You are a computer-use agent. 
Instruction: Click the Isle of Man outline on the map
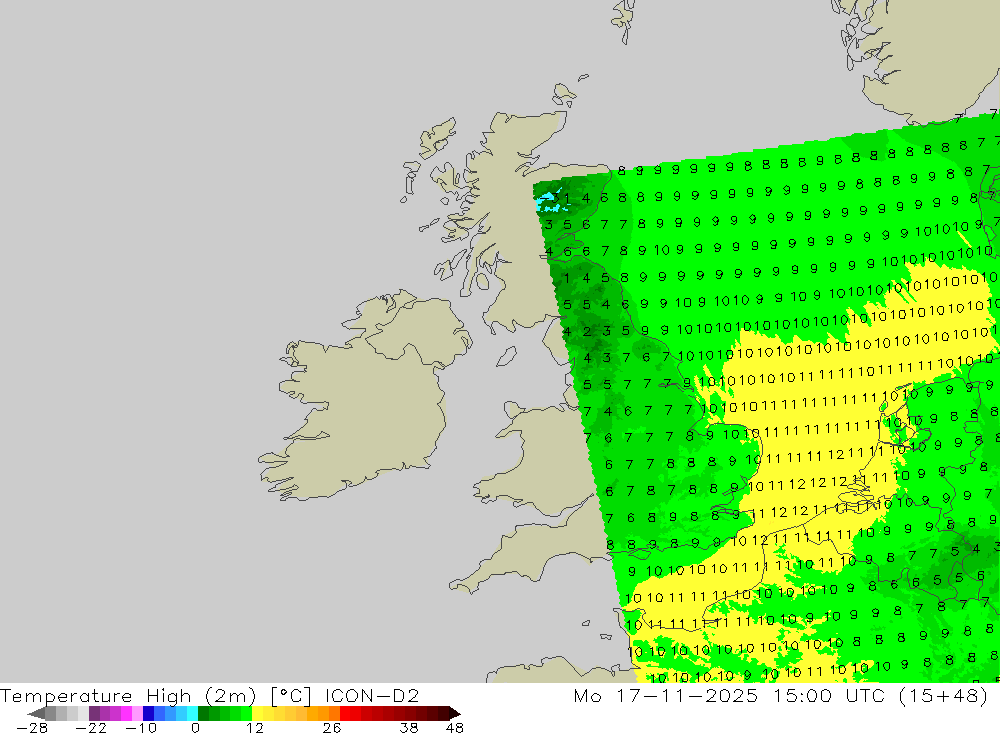point(506,356)
